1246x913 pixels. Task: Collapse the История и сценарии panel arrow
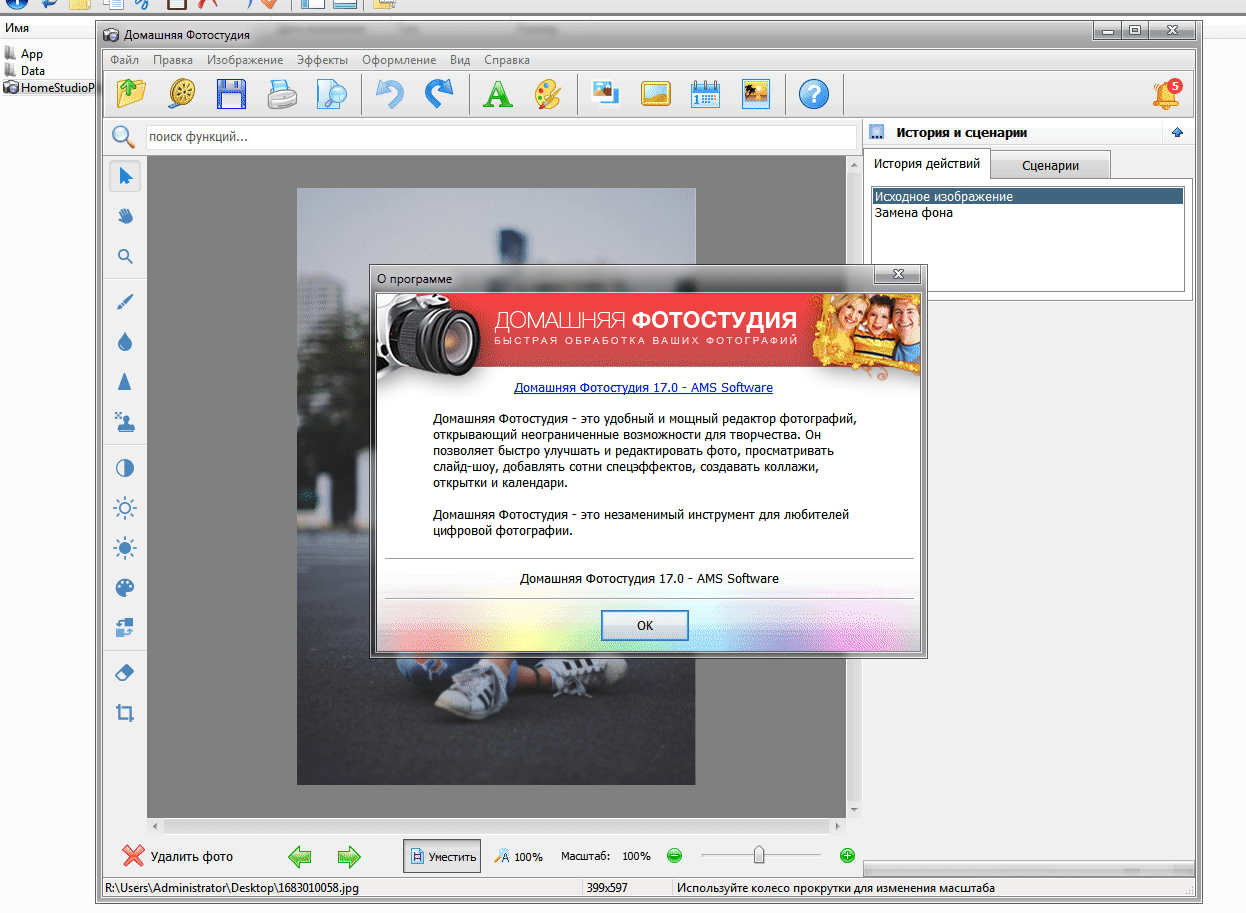click(x=1177, y=132)
